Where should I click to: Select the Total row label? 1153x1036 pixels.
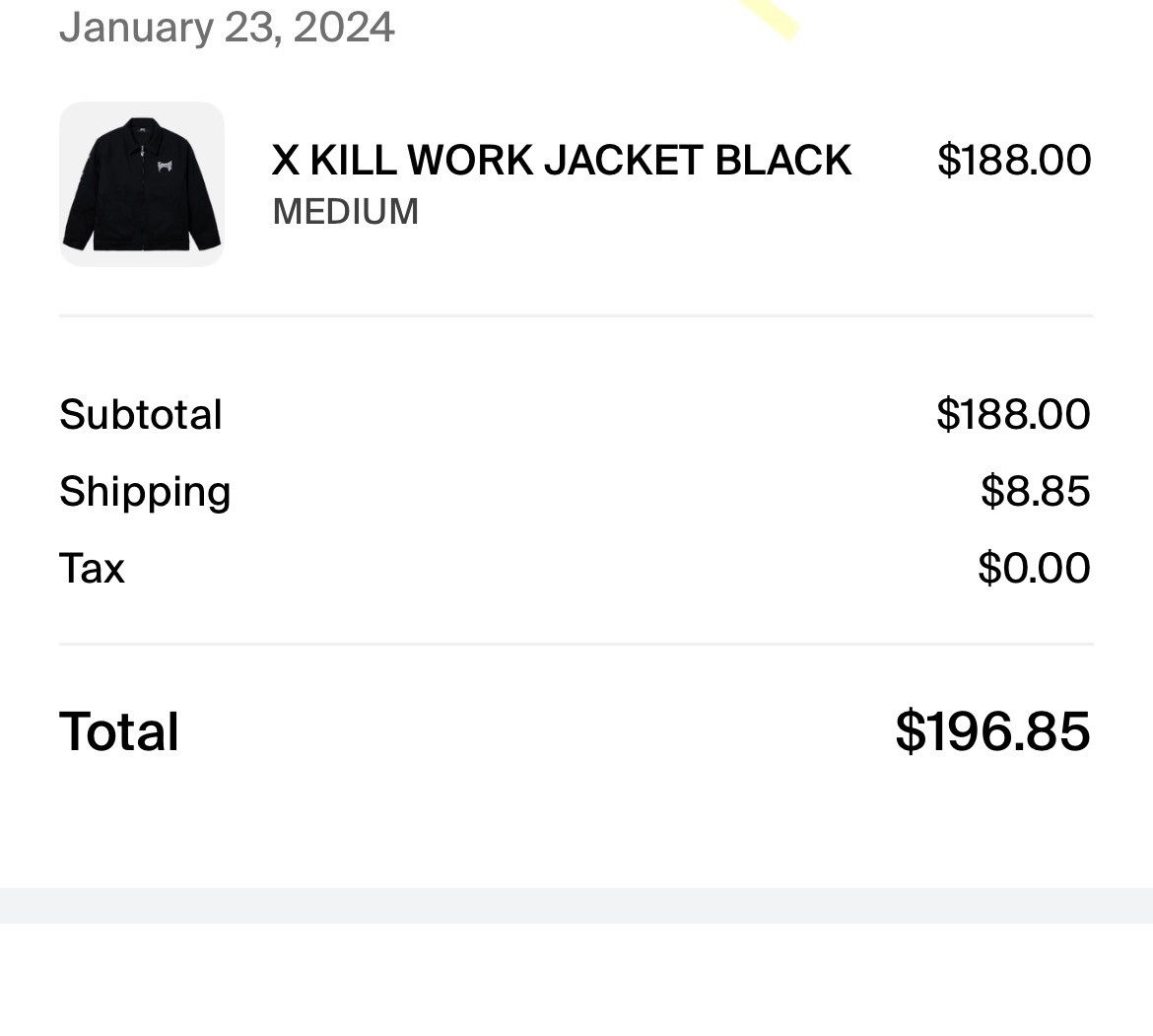coord(118,730)
